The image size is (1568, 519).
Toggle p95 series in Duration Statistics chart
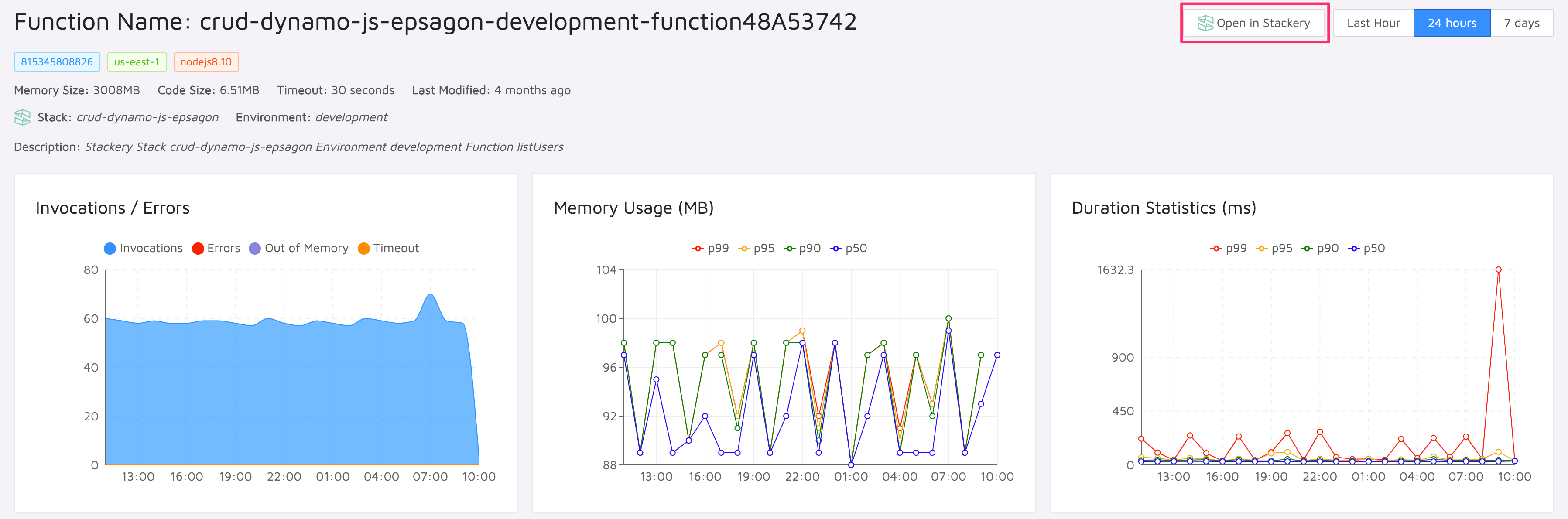click(x=1274, y=248)
